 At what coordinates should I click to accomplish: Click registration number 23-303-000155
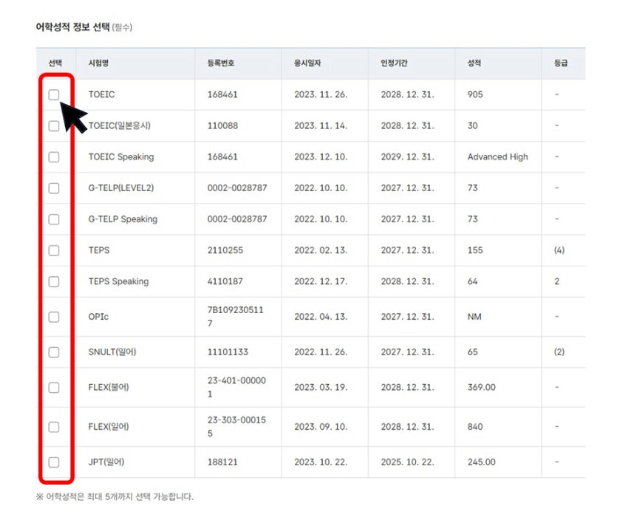(x=236, y=426)
